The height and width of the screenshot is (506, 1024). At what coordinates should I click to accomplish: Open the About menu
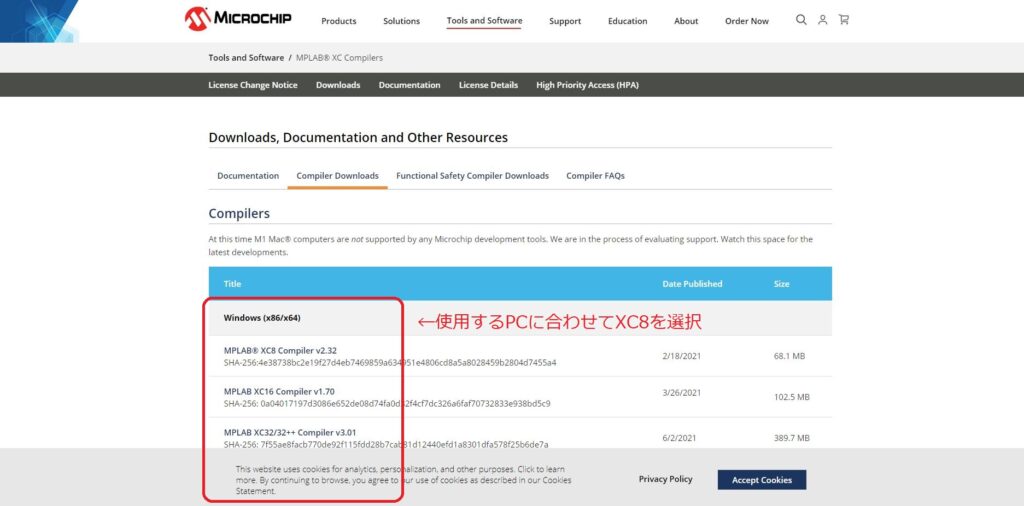(x=686, y=21)
